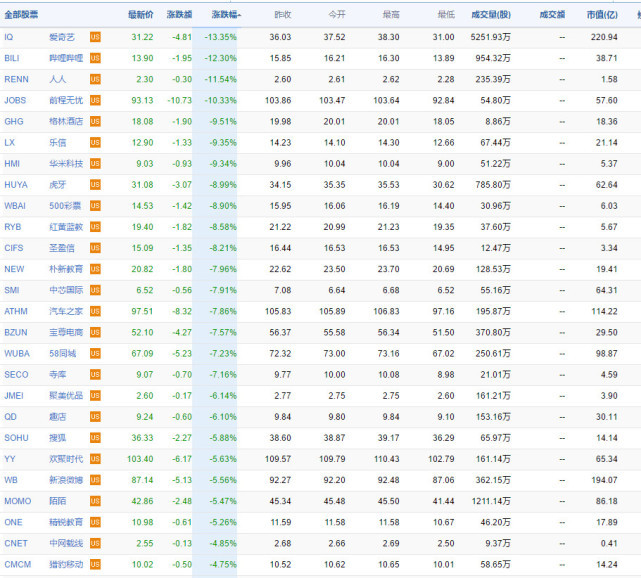Click the US badge in the LX row
Image resolution: width=641 pixels, height=578 pixels.
(95, 143)
